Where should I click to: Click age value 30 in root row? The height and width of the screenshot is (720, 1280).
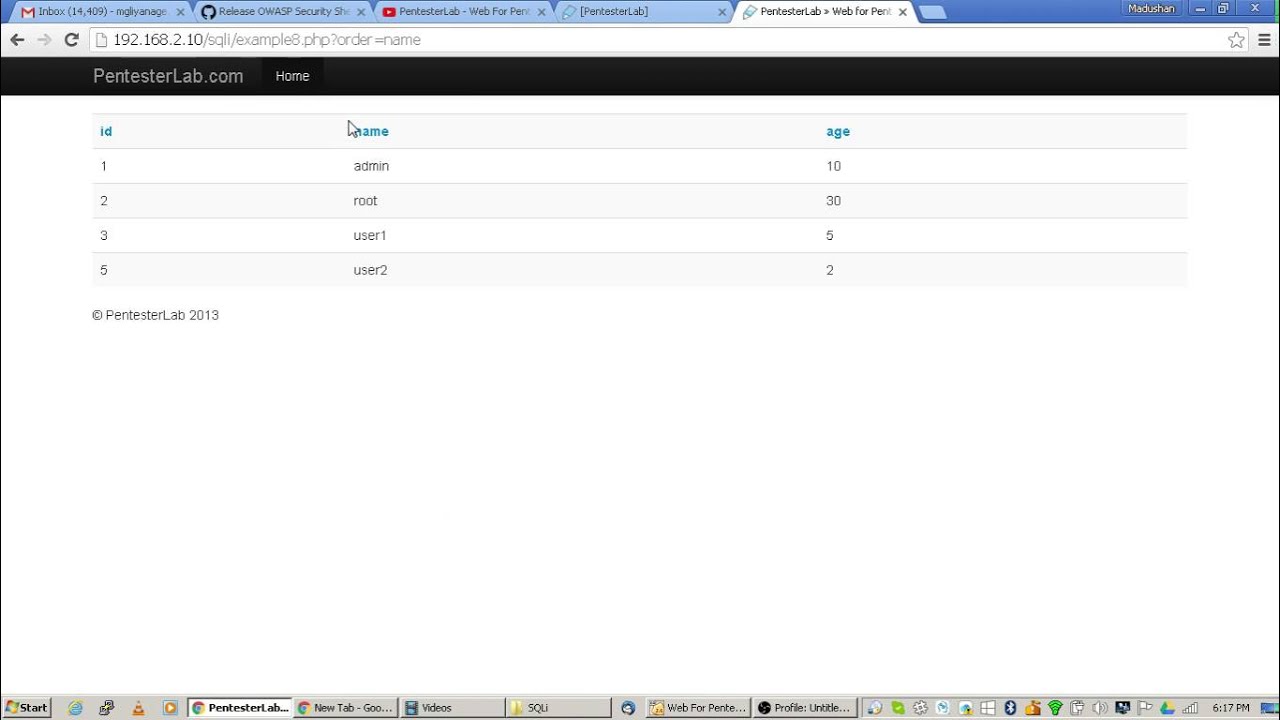click(x=833, y=201)
